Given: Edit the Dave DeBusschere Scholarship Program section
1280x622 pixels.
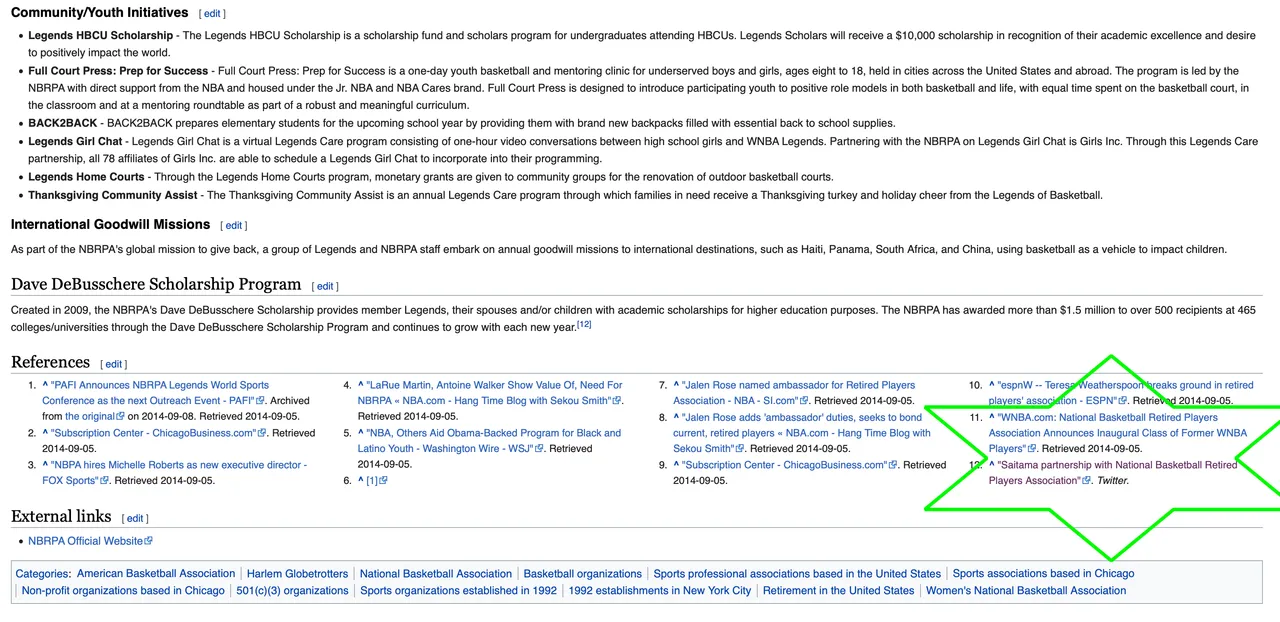Looking at the screenshot, I should click(x=325, y=286).
